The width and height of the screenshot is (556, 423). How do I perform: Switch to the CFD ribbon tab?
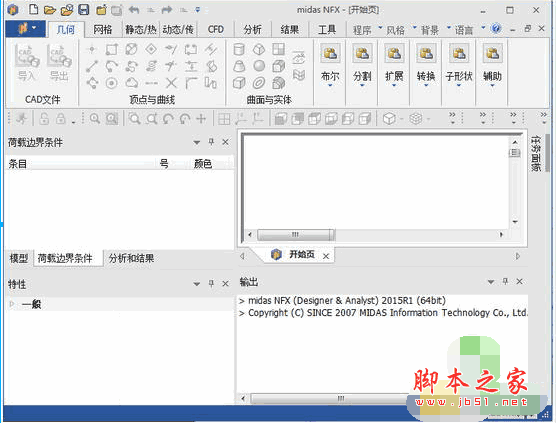216,29
